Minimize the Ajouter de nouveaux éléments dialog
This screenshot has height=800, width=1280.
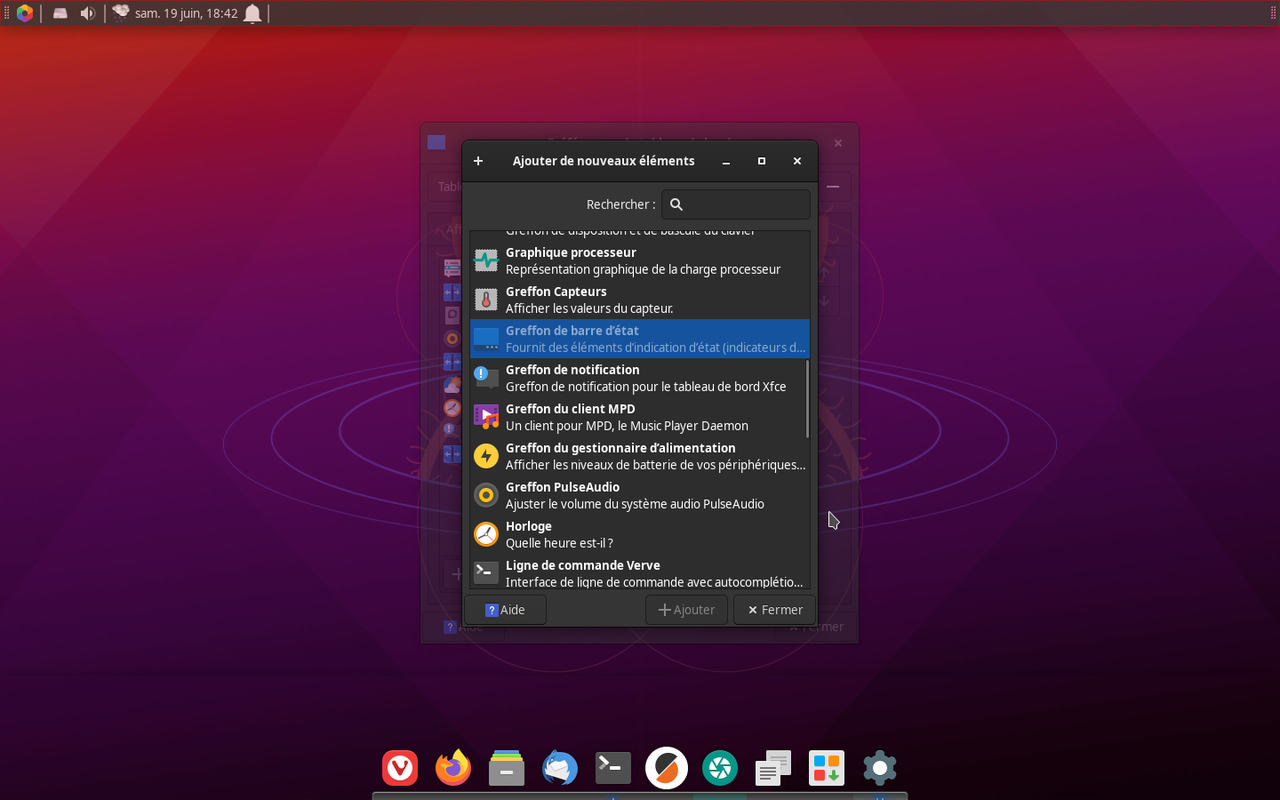pos(726,161)
